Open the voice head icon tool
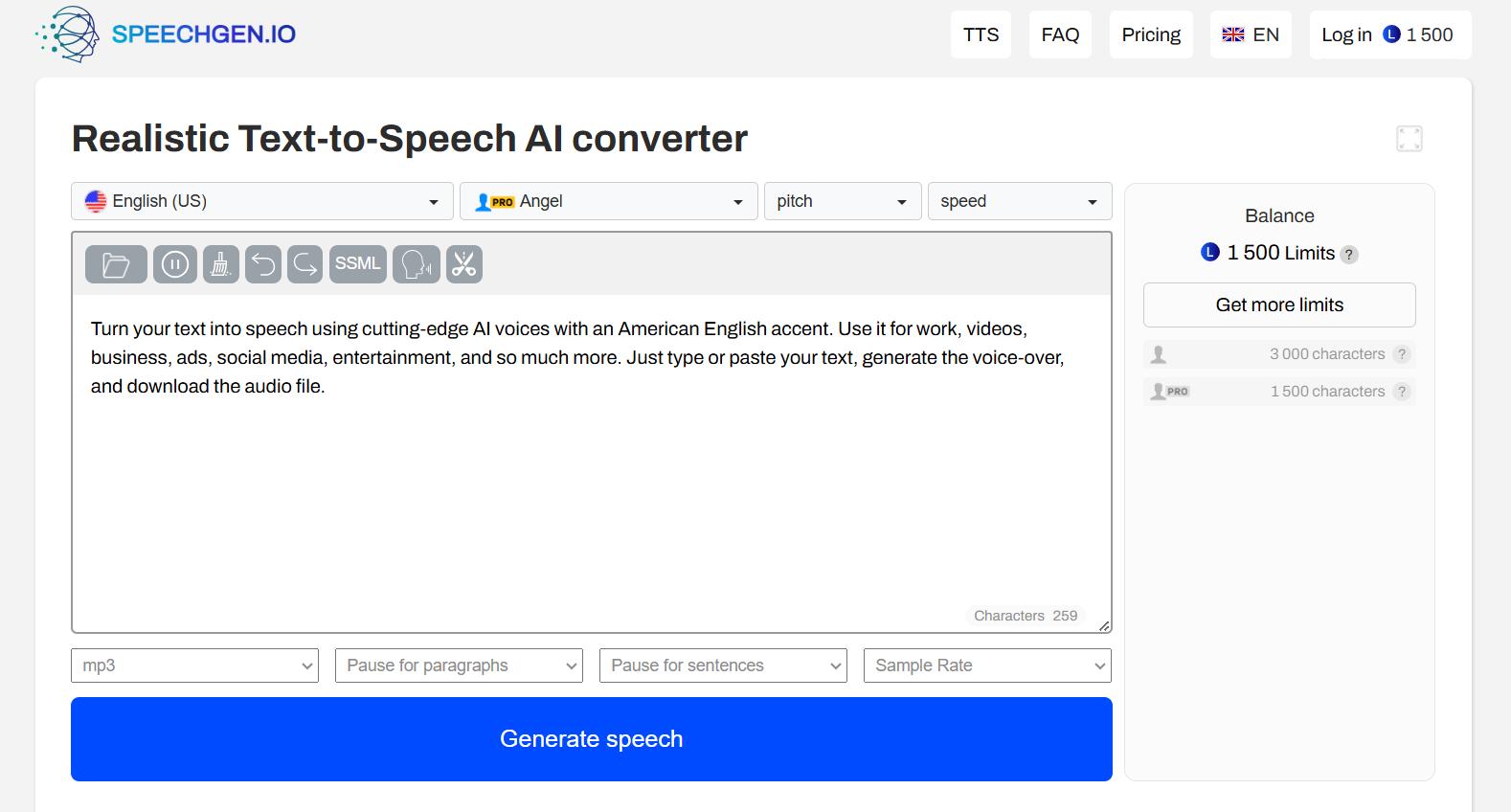 point(417,264)
